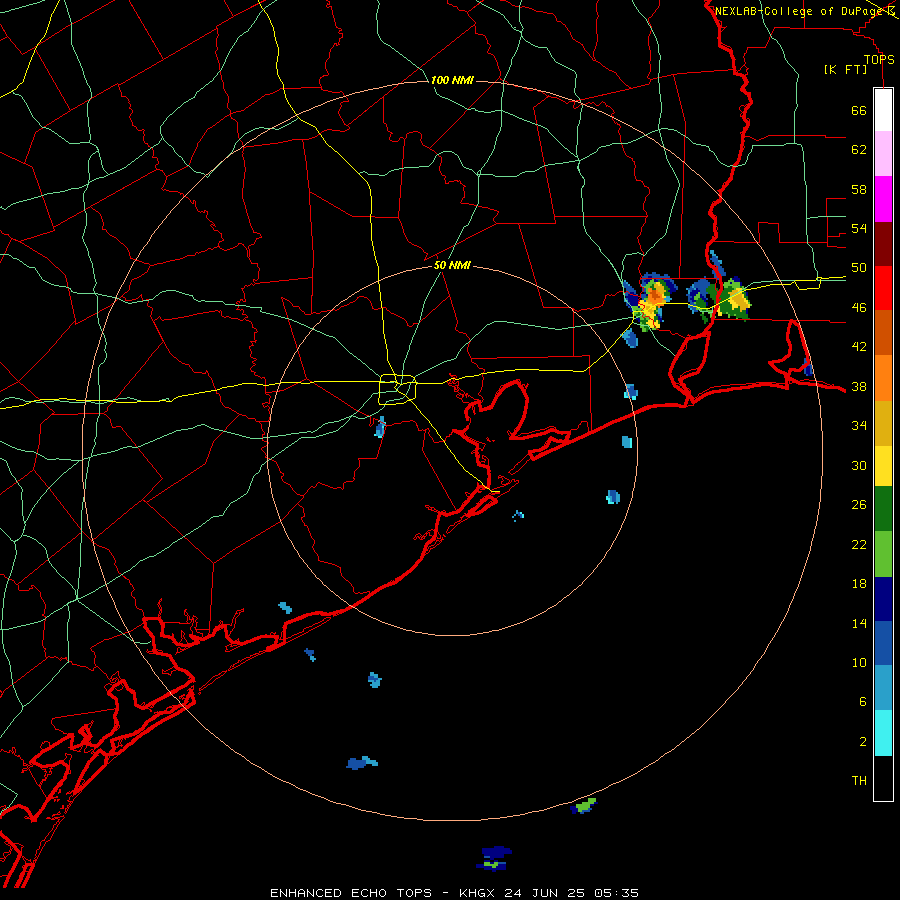Select the cyan swatch in the legend
The image size is (900, 900).
[883, 733]
